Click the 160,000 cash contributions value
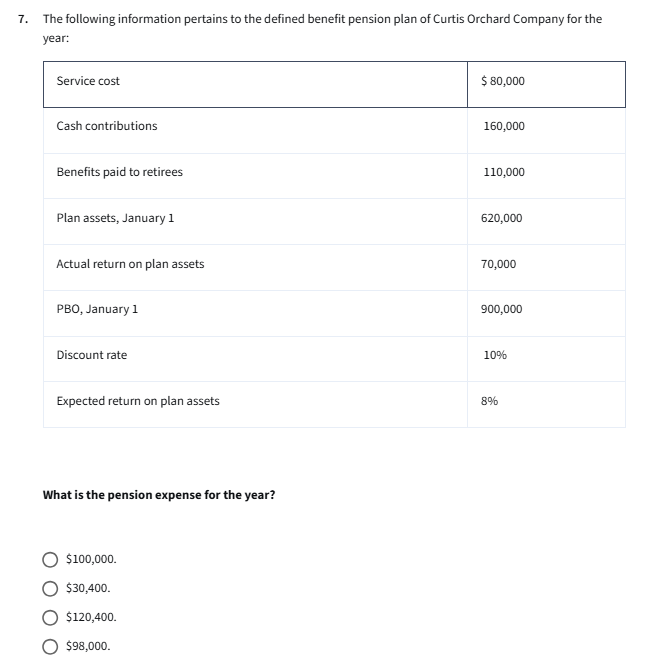This screenshot has height=666, width=657. [x=503, y=126]
